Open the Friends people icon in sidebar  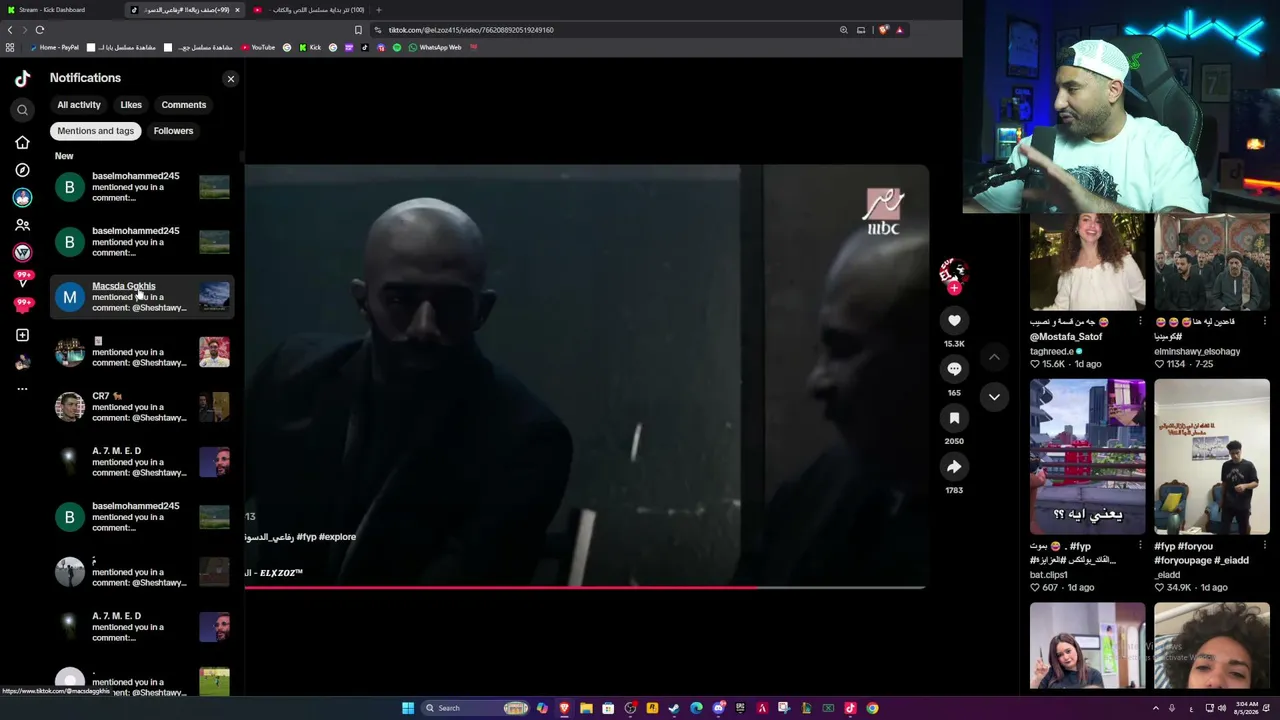coord(22,225)
